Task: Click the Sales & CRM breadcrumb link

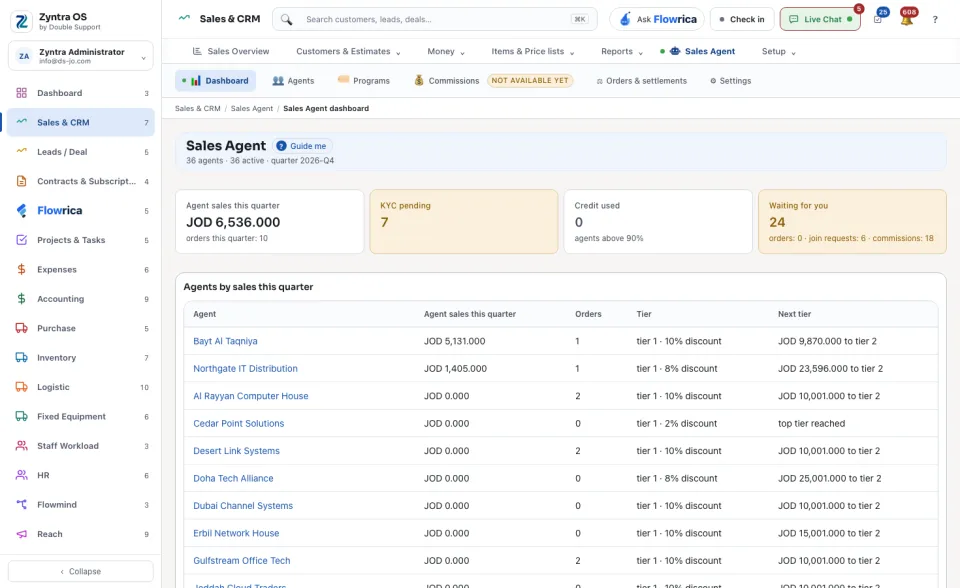Action: pos(198,108)
